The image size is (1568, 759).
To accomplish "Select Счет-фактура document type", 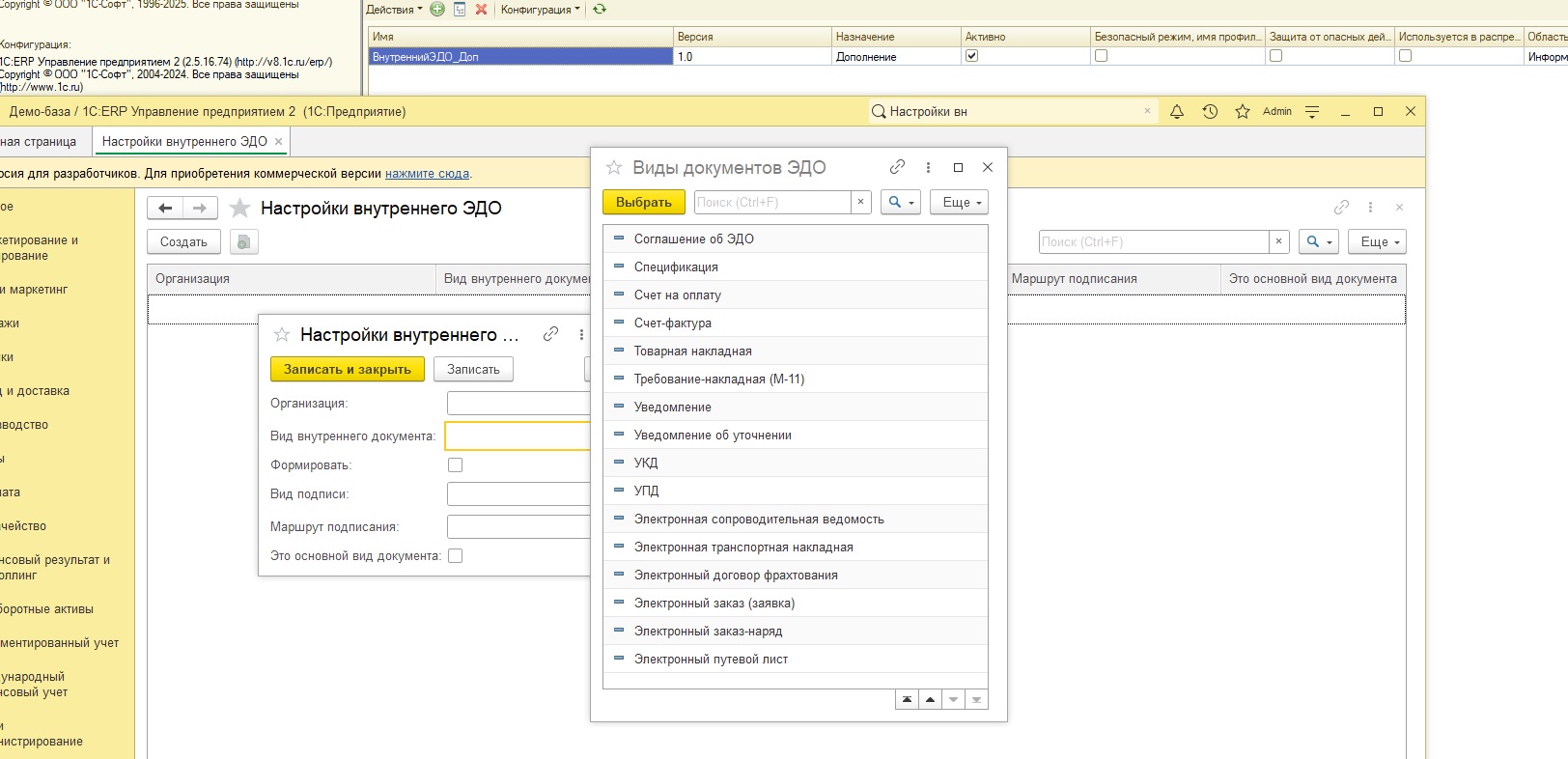I will (x=796, y=323).
